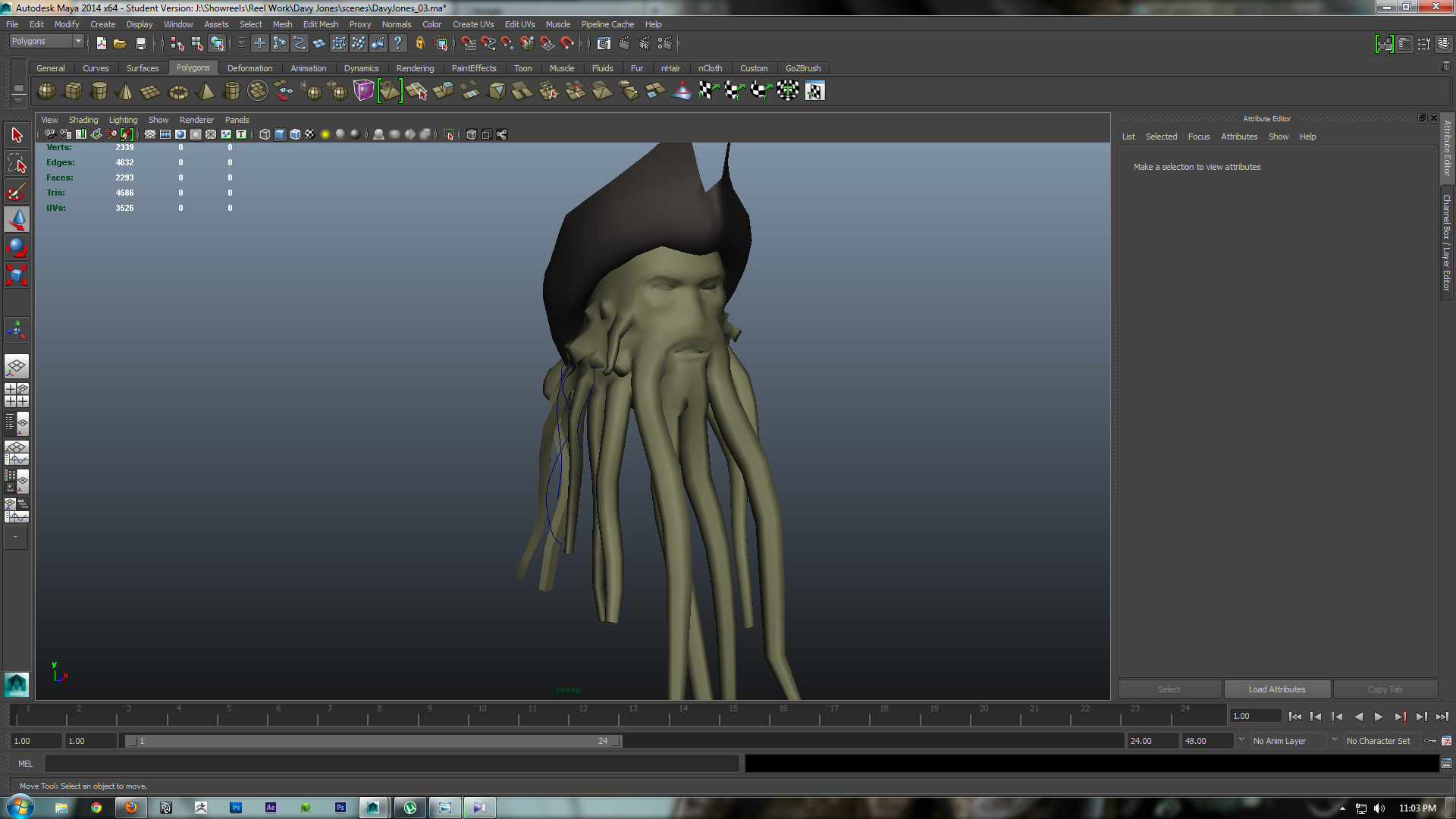The height and width of the screenshot is (819, 1456).
Task: Click the range slider bar handle
Action: 373,741
